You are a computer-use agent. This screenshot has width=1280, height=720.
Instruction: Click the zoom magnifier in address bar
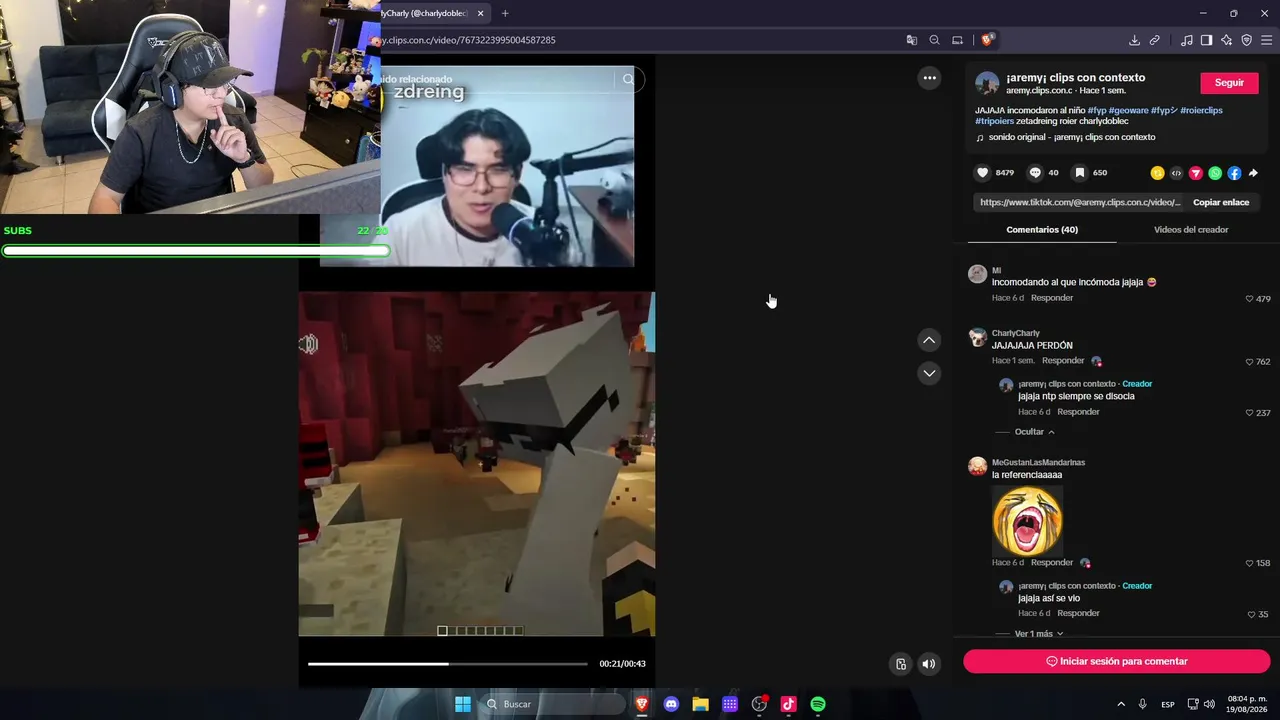935,40
